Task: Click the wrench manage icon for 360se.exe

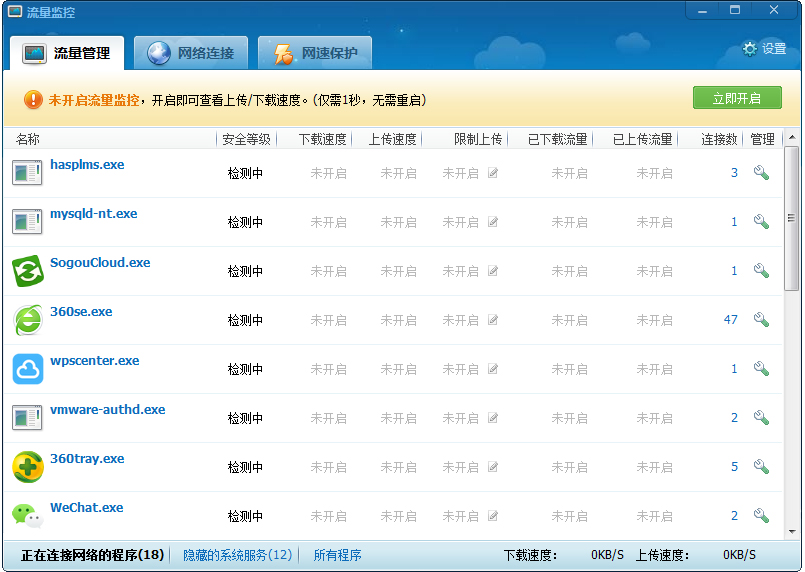Action: [x=761, y=320]
